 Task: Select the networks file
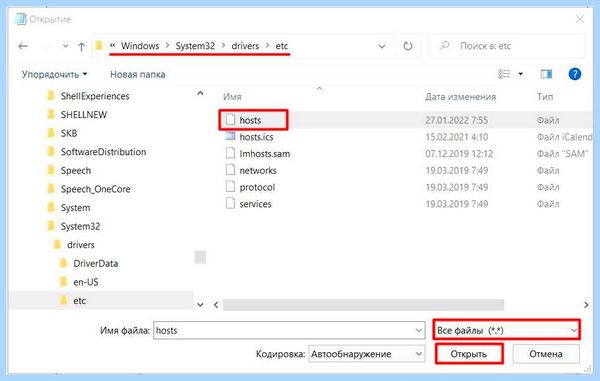tap(258, 171)
